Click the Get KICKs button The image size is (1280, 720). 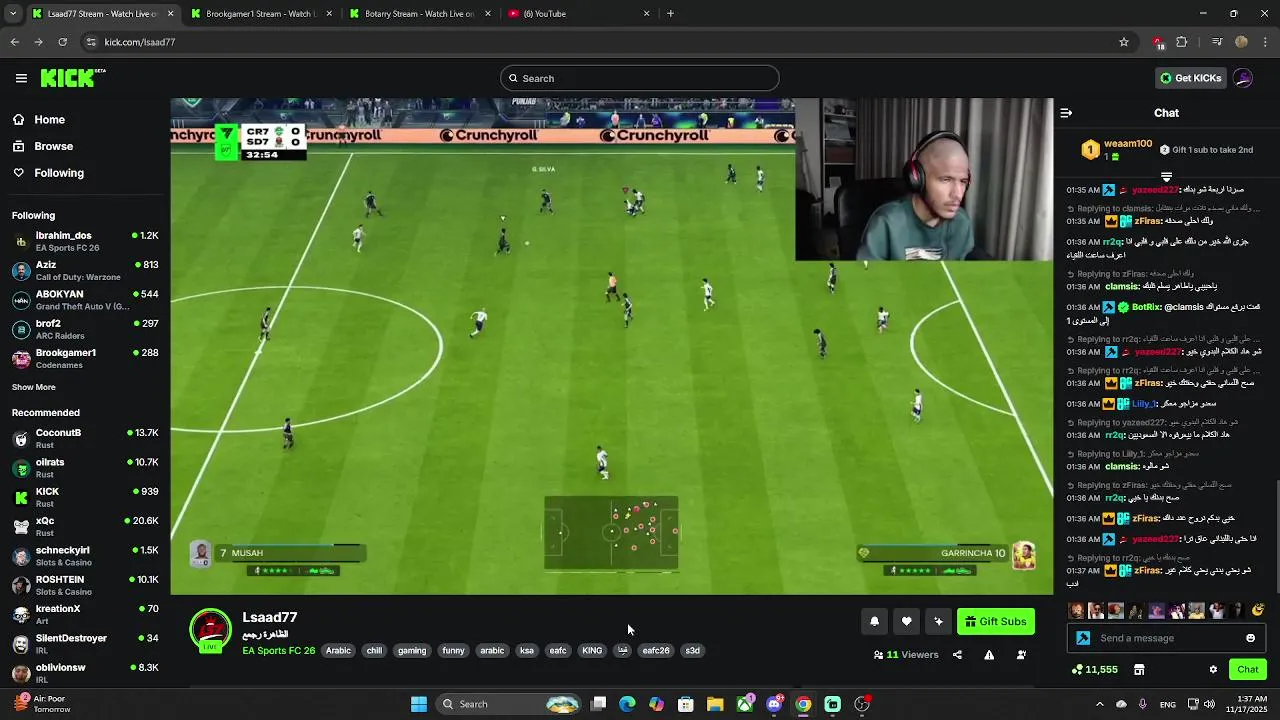point(1190,78)
